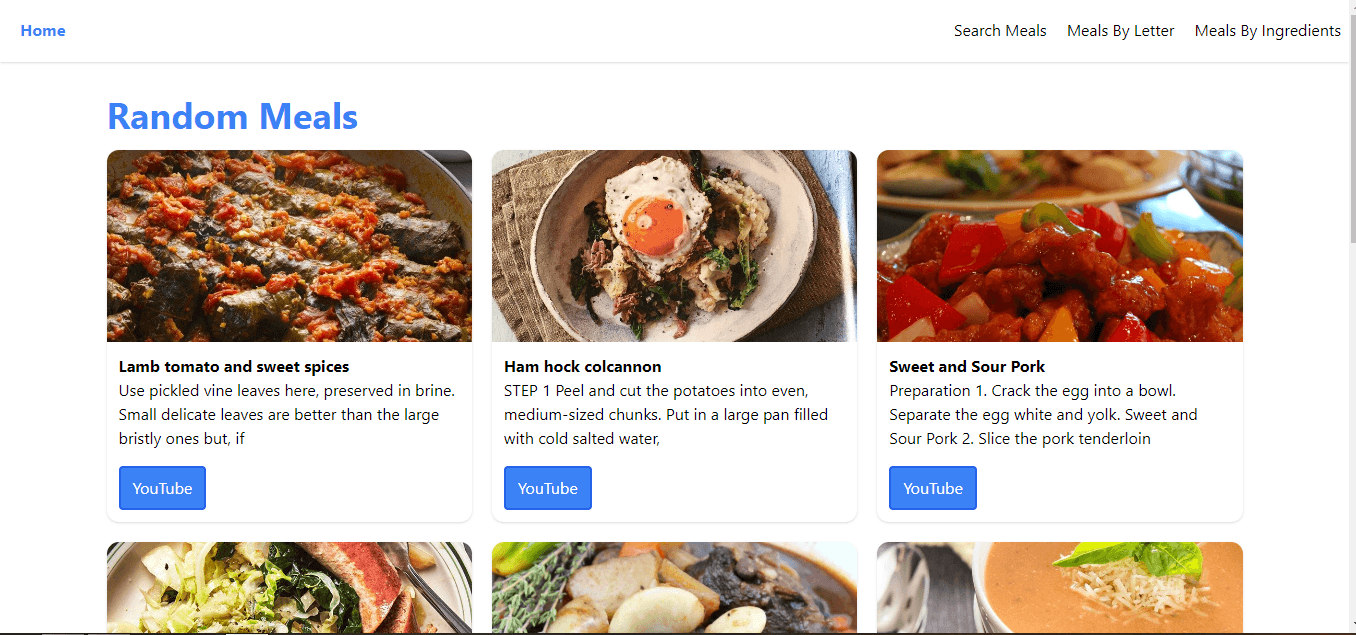Image resolution: width=1356 pixels, height=635 pixels.
Task: Open the Sweet and Sour Pork image
Action: click(1060, 246)
